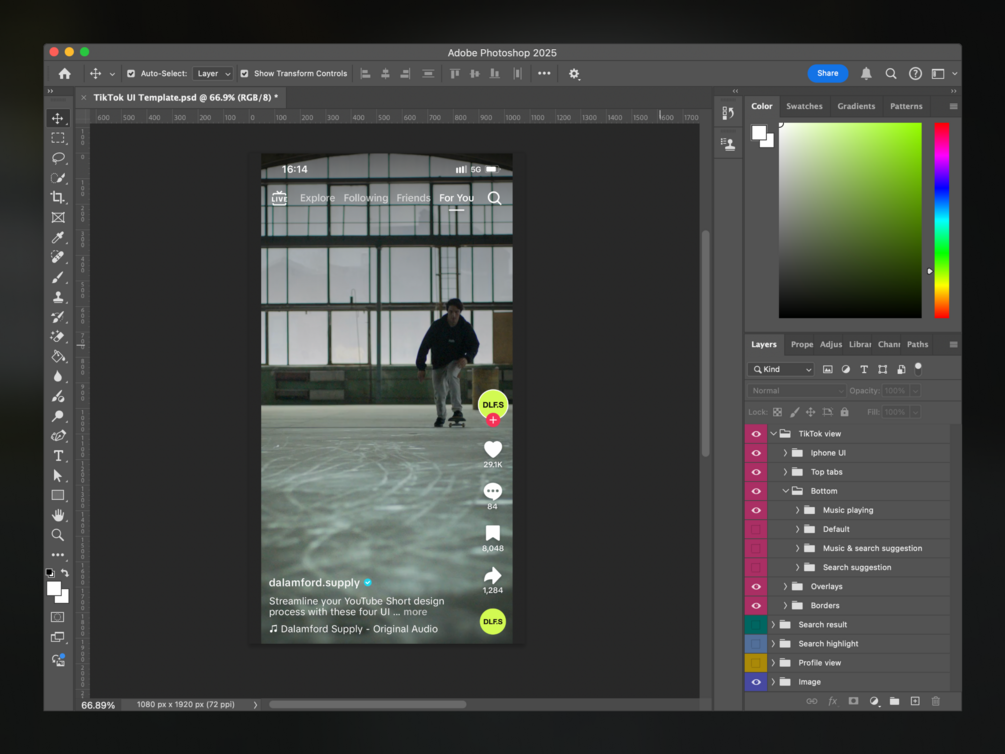Show the Search result group visibility
The height and width of the screenshot is (754, 1005).
tap(756, 624)
